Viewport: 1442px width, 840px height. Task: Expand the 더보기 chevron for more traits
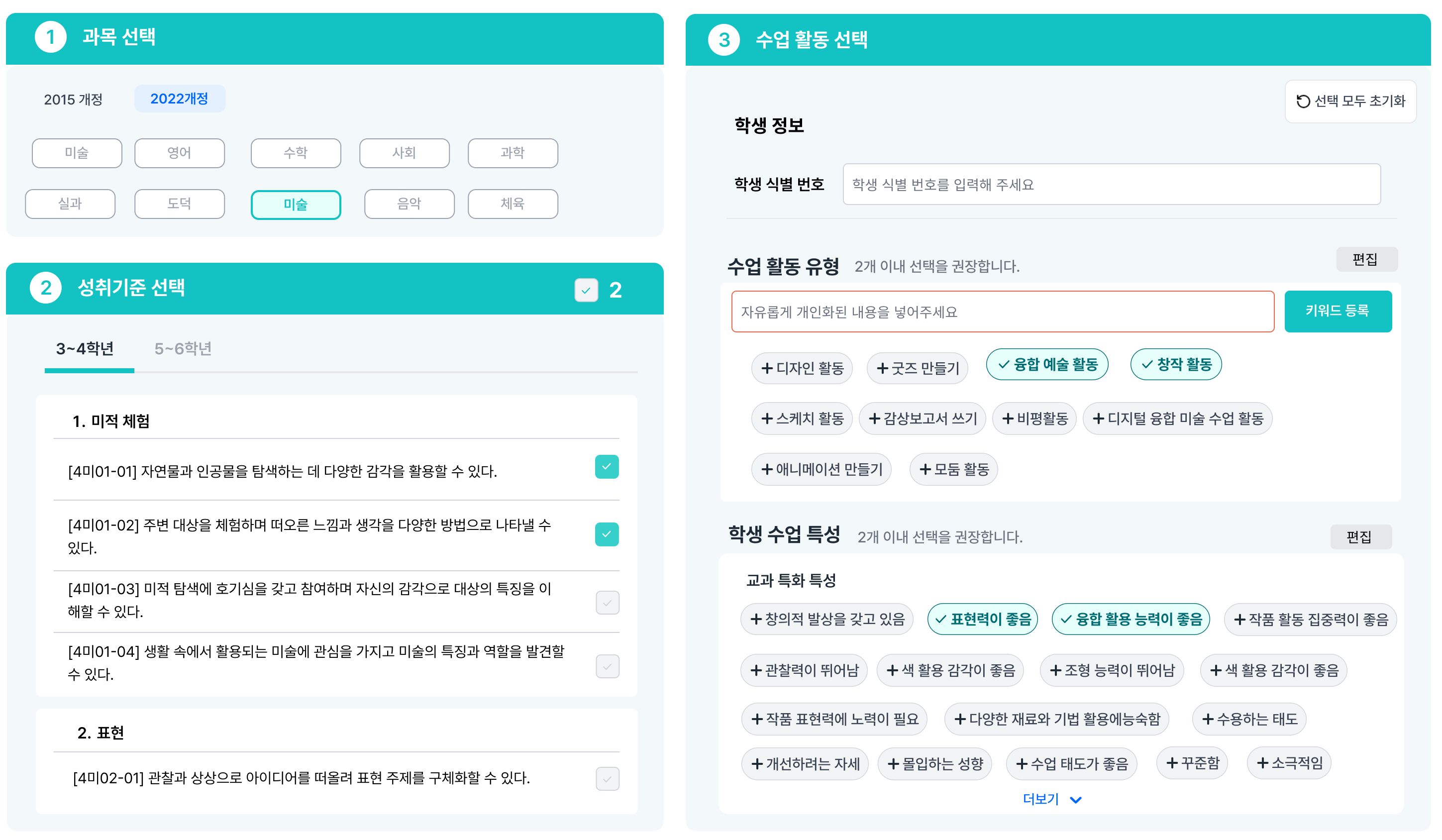point(1075,800)
